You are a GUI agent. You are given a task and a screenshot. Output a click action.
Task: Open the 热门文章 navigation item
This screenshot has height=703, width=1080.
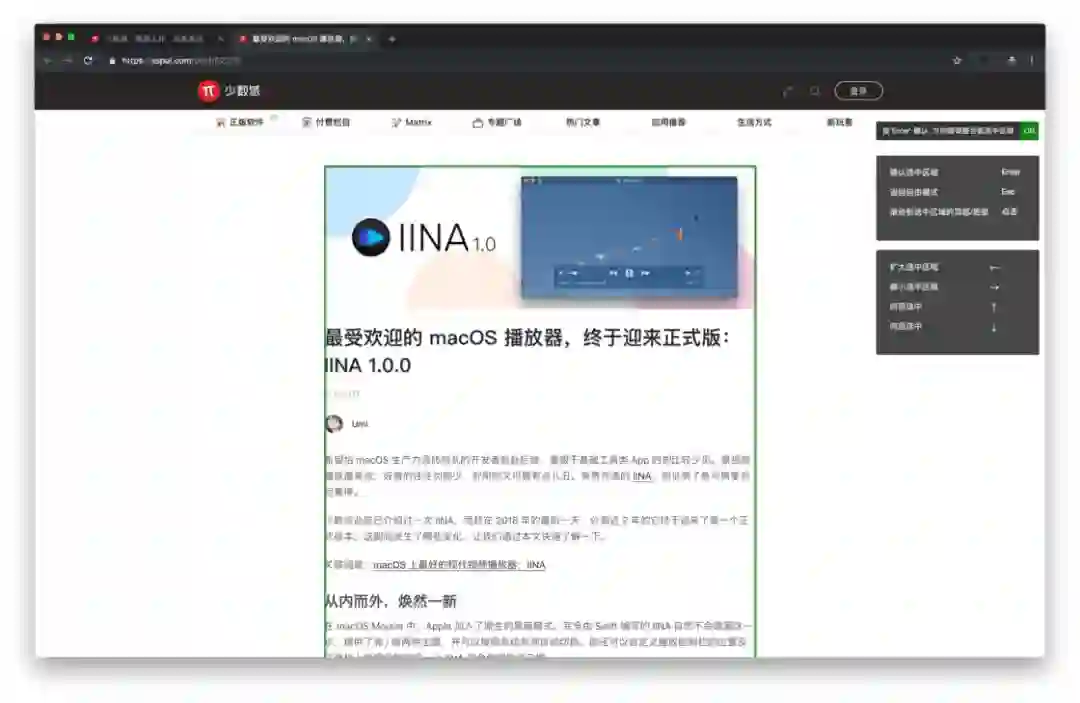pos(583,123)
